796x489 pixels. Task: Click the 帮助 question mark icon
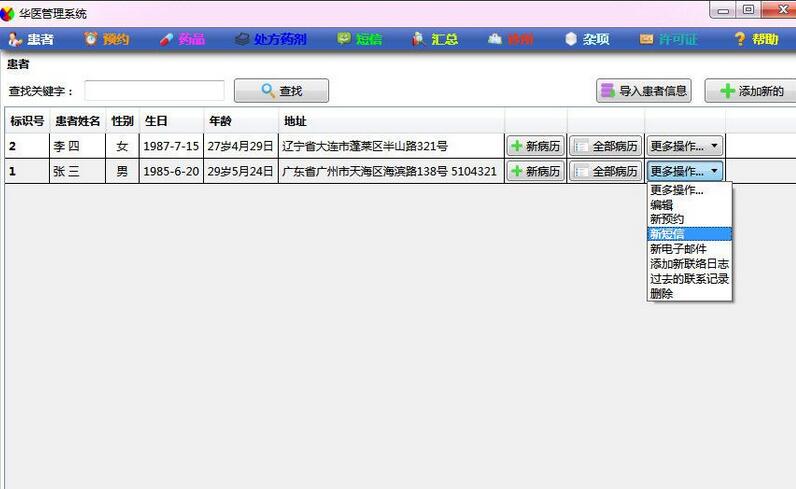[x=740, y=39]
